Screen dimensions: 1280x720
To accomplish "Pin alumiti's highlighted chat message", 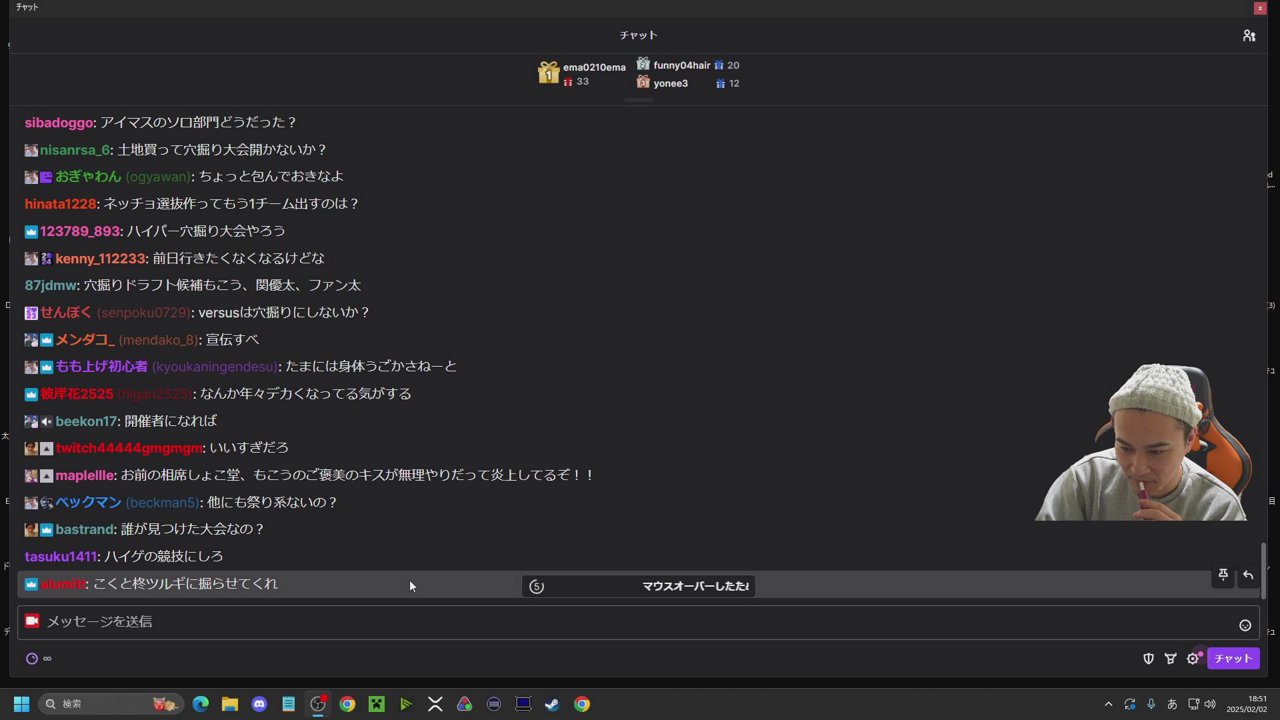I will point(1222,576).
